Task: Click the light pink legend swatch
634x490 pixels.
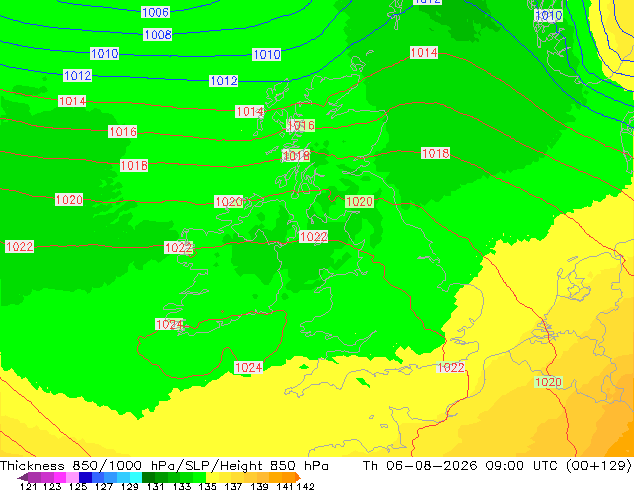Action: pyautogui.click(x=72, y=477)
